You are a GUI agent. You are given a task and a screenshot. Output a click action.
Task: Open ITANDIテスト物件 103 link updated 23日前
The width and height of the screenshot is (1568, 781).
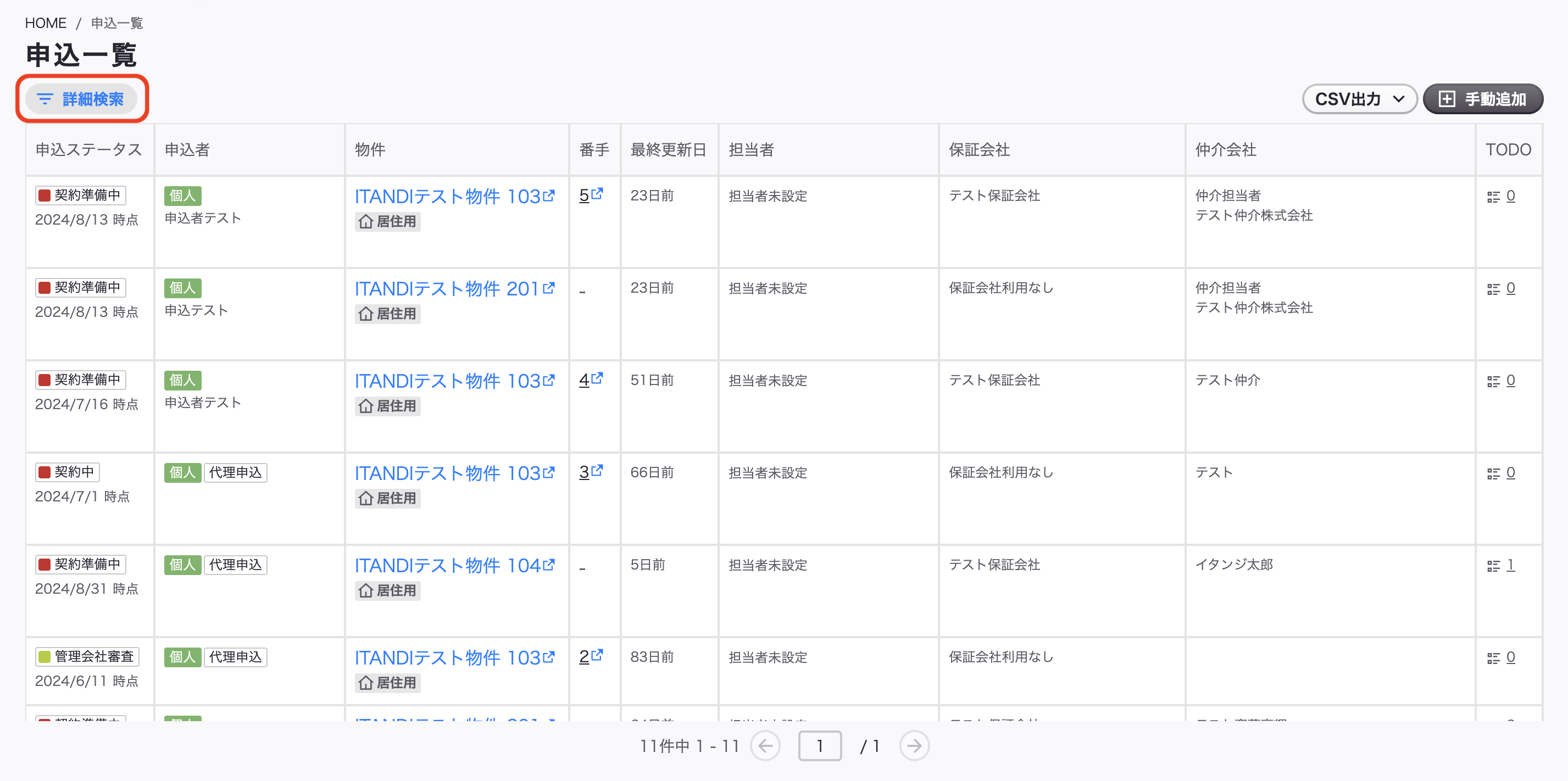[455, 196]
